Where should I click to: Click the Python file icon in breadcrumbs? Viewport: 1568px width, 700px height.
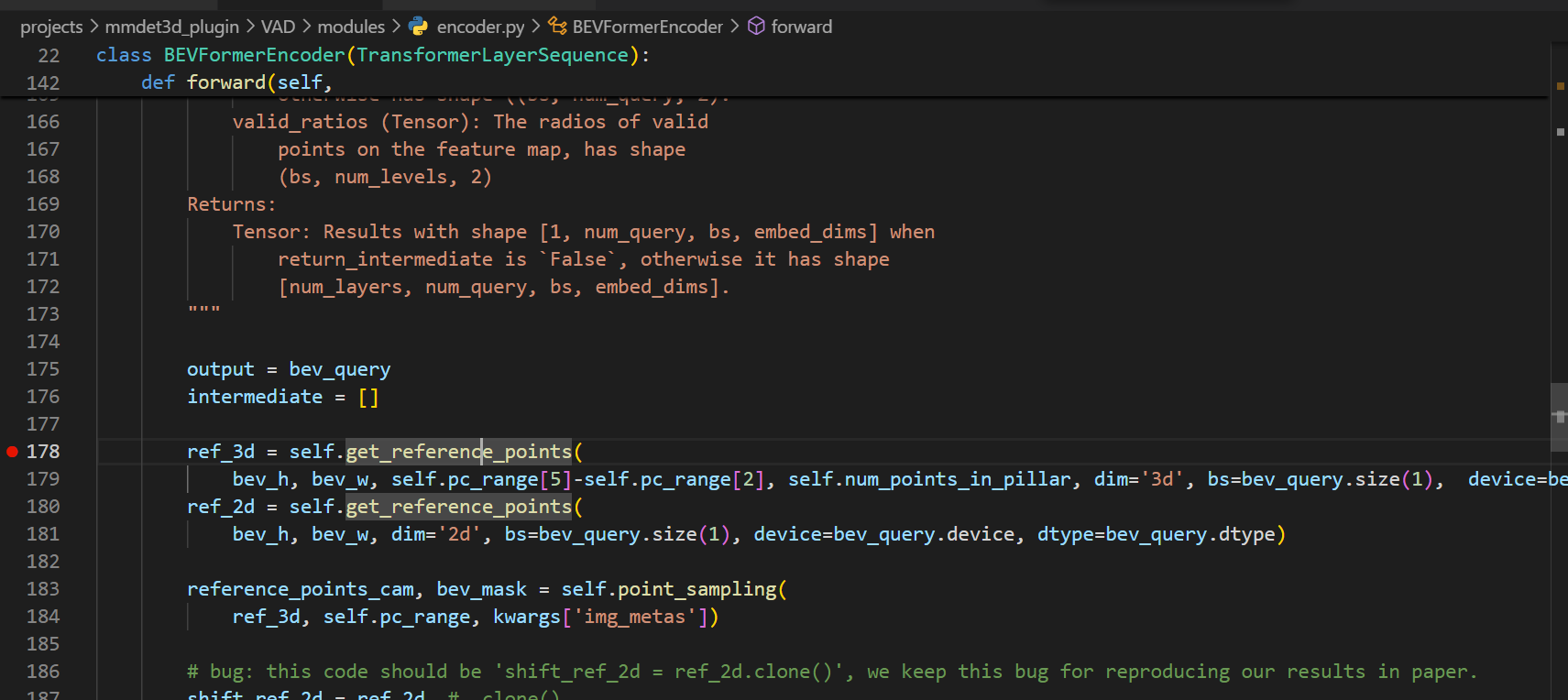(x=419, y=27)
